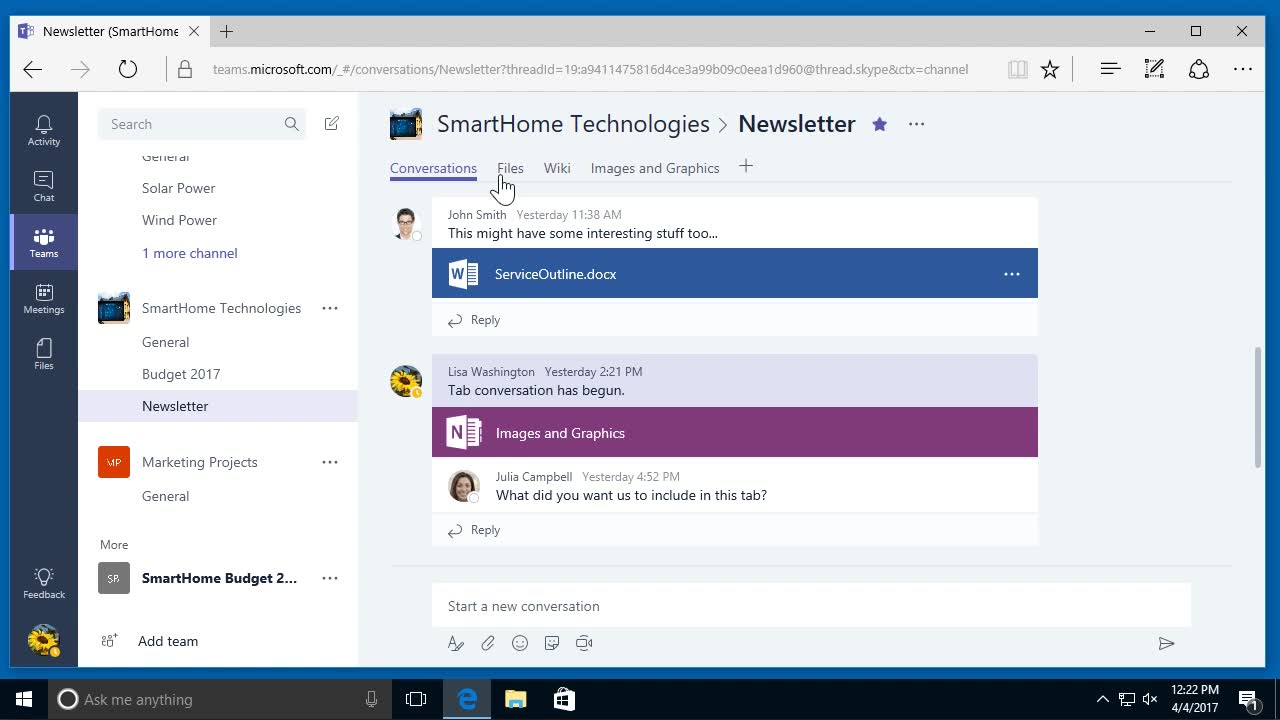Add a new tab with plus icon
Viewport: 1280px width, 720px height.
click(x=746, y=167)
